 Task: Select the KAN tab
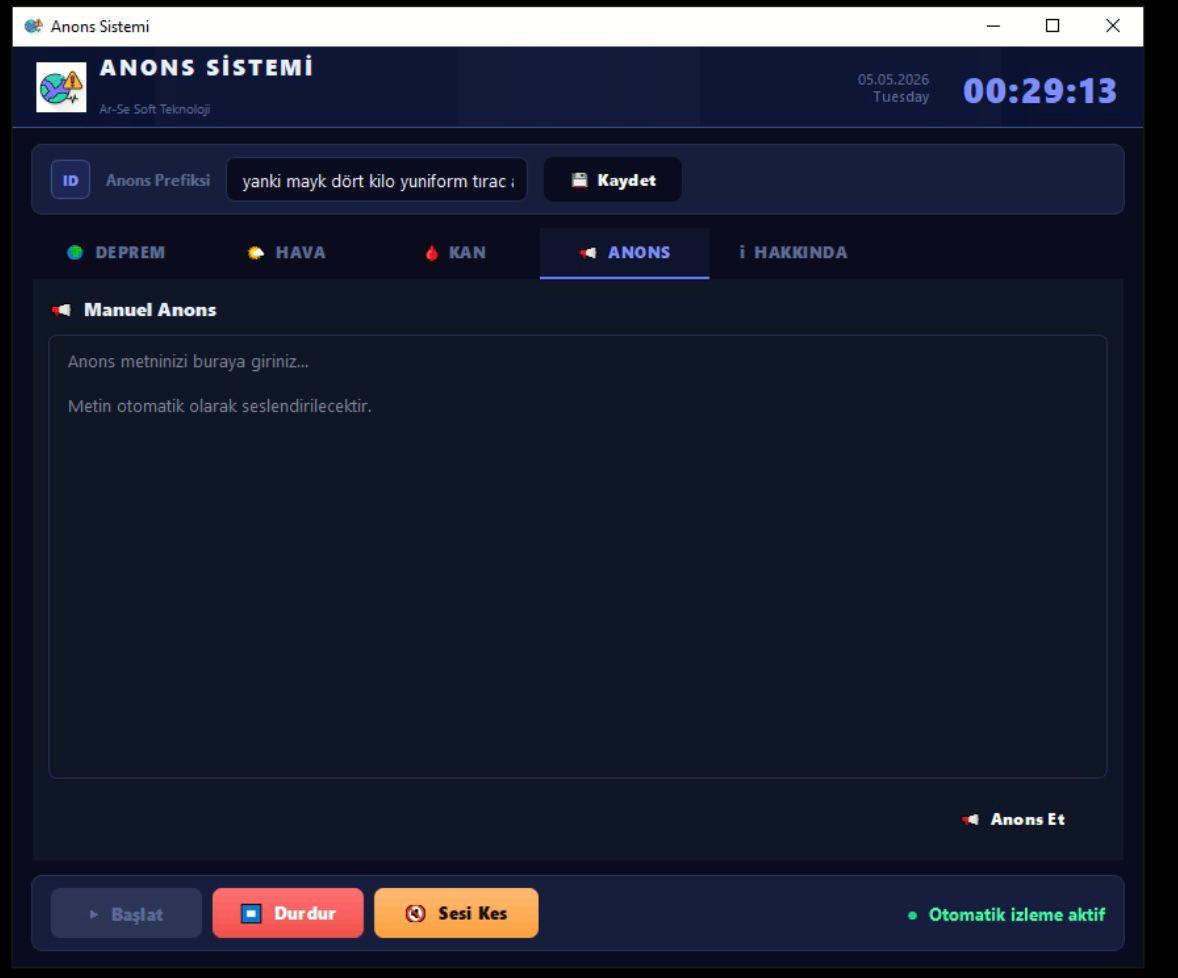pos(455,253)
